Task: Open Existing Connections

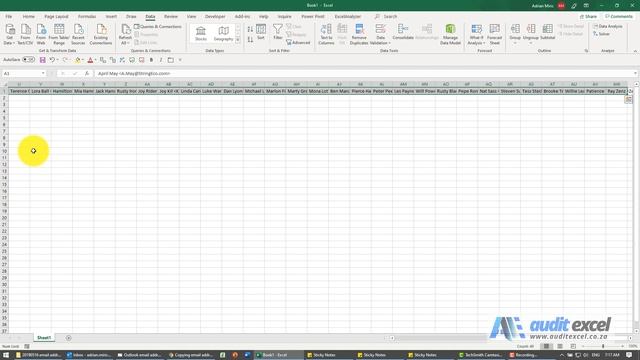Action: (101, 34)
